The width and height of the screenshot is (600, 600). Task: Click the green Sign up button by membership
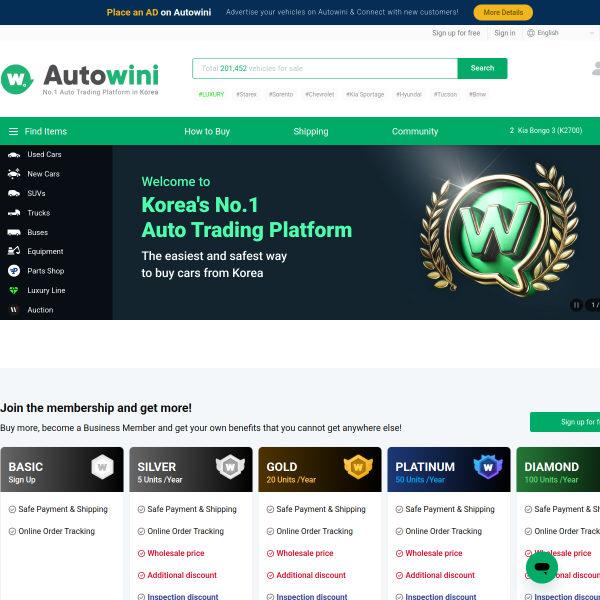pos(565,422)
